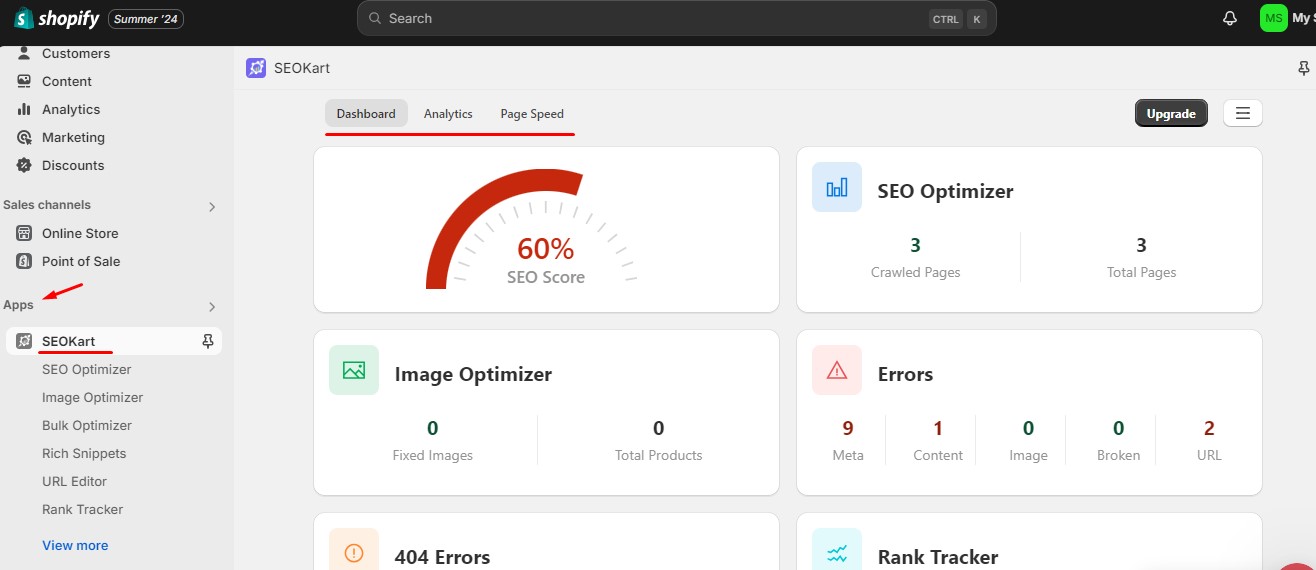Viewport: 1316px width, 570px height.
Task: Click the Content errors count
Action: [938, 428]
